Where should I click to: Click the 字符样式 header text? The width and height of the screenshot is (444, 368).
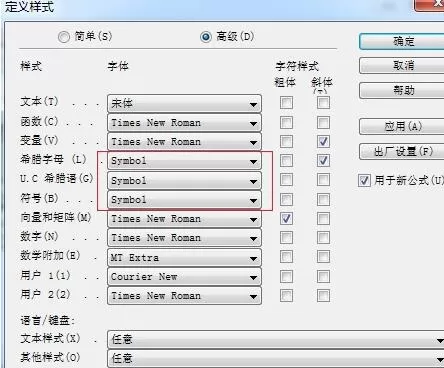(297, 66)
